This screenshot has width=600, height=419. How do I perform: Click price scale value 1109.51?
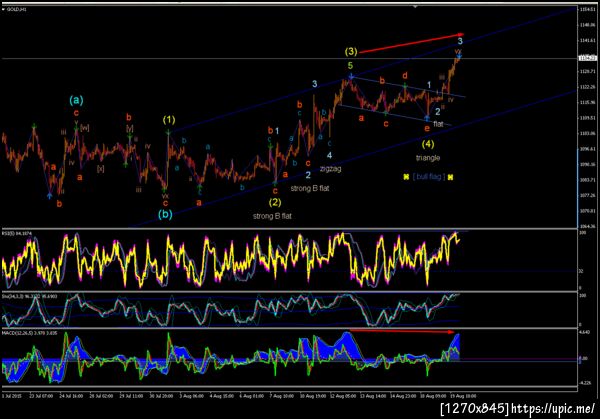(x=588, y=118)
